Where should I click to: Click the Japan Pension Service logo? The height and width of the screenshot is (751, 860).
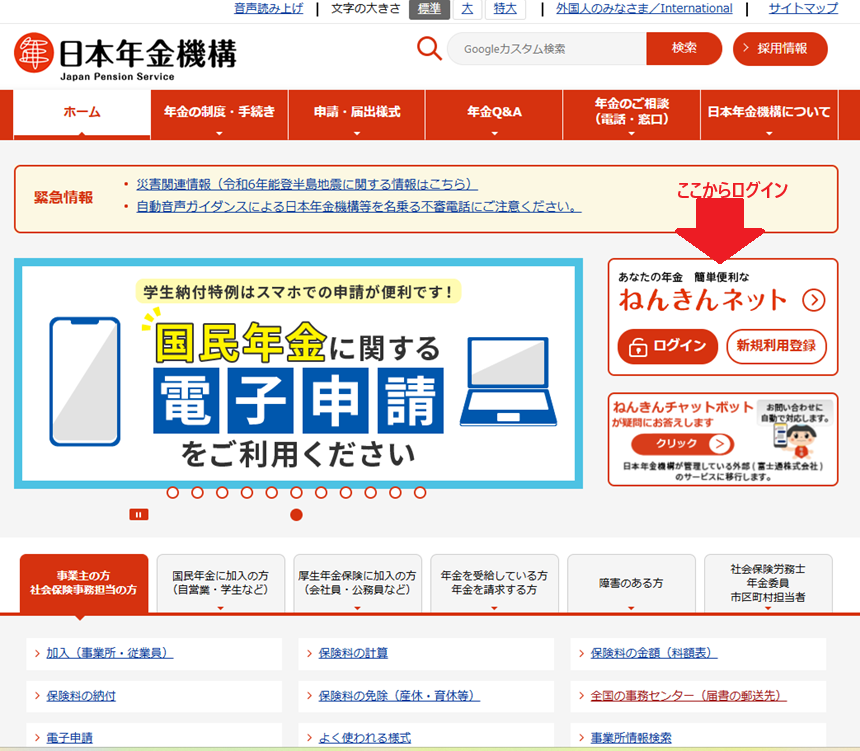point(125,56)
